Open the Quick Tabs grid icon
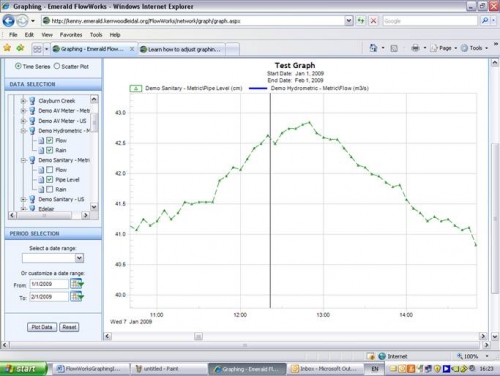The image size is (500, 376). point(37,49)
